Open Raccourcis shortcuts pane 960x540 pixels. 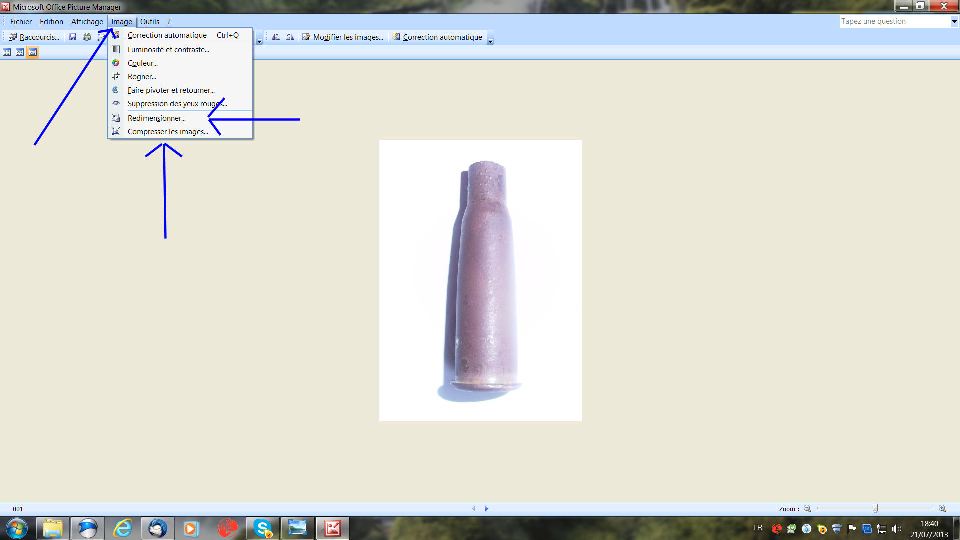click(x=34, y=37)
